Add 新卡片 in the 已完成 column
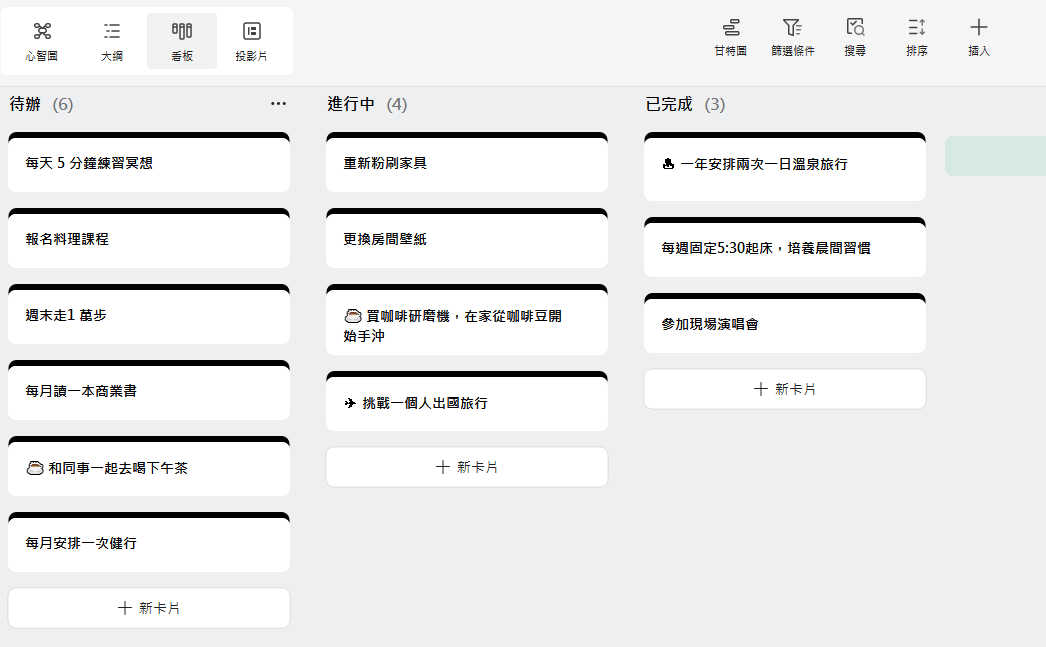 click(785, 389)
